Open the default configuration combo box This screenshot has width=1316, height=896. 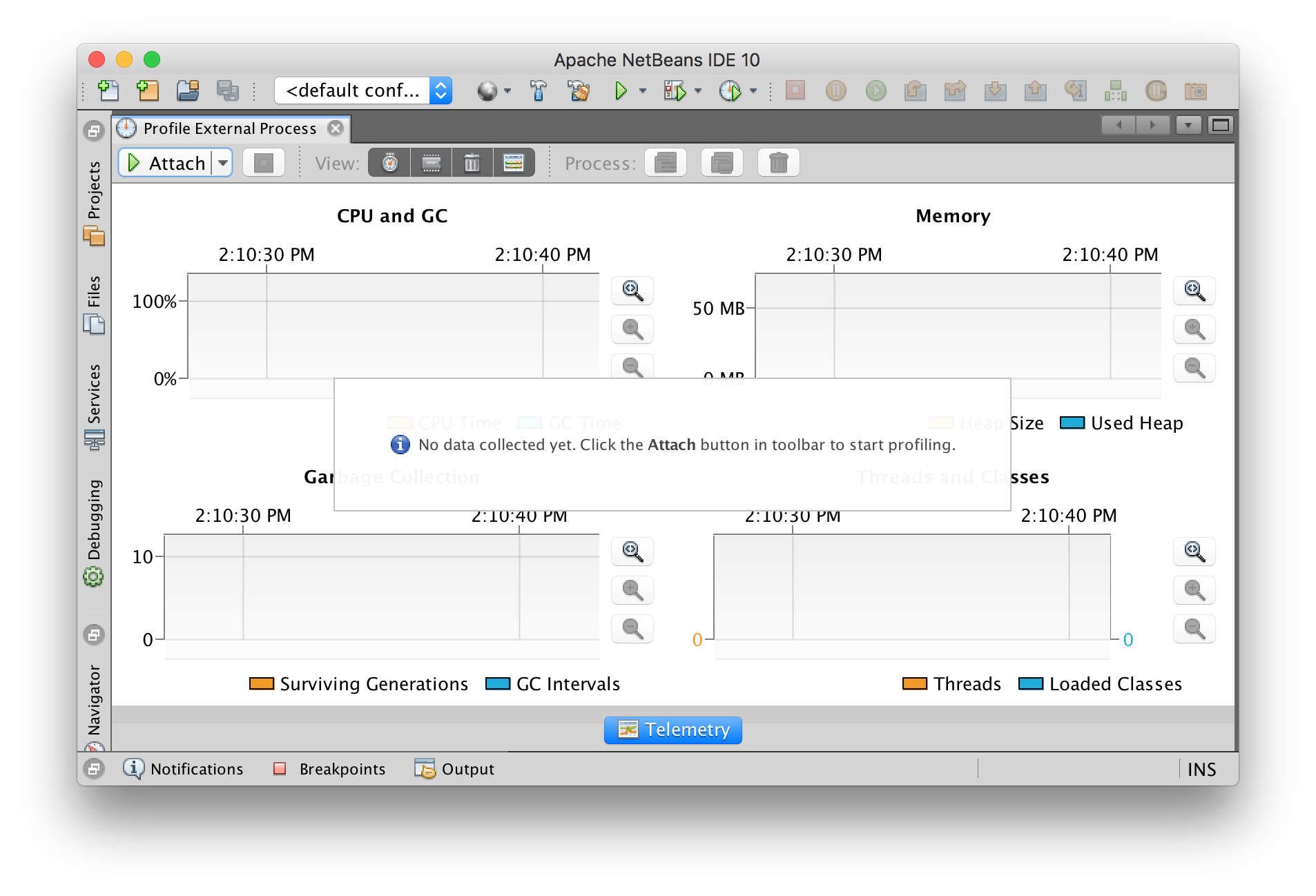pyautogui.click(x=363, y=90)
